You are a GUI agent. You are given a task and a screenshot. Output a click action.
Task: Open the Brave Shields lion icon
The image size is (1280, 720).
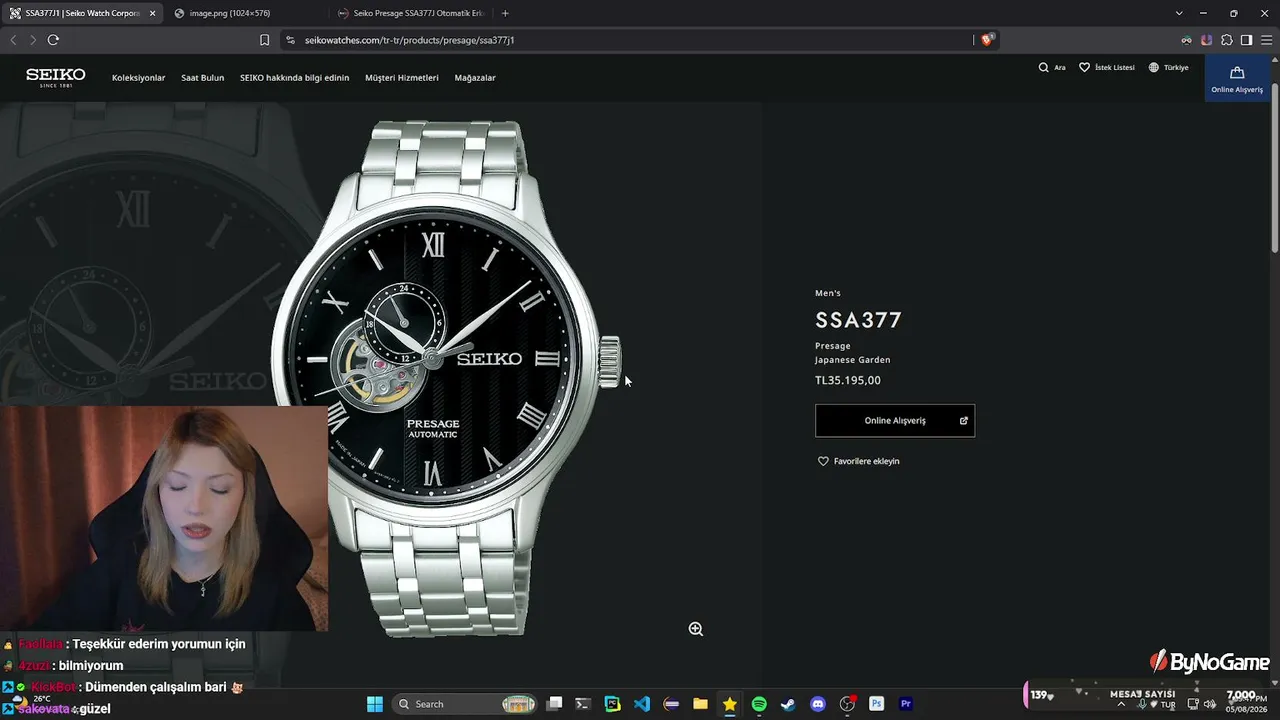coord(987,40)
